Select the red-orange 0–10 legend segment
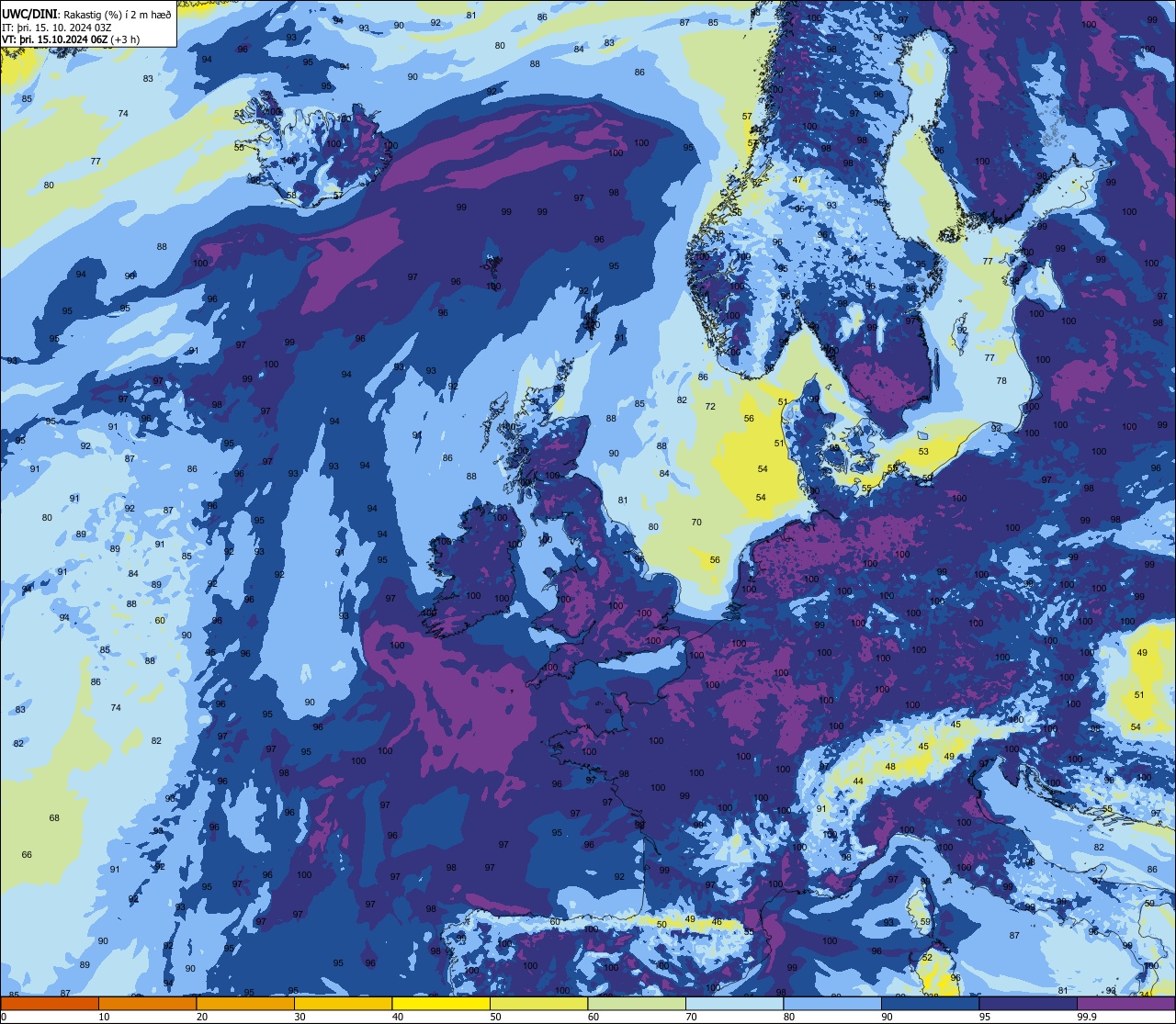This screenshot has width=1176, height=1024. click(50, 1003)
